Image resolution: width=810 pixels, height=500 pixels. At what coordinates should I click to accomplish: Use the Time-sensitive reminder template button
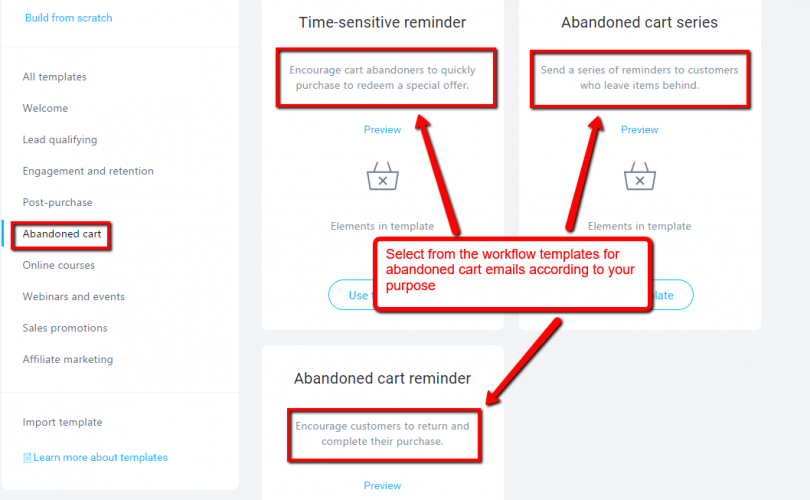351,295
